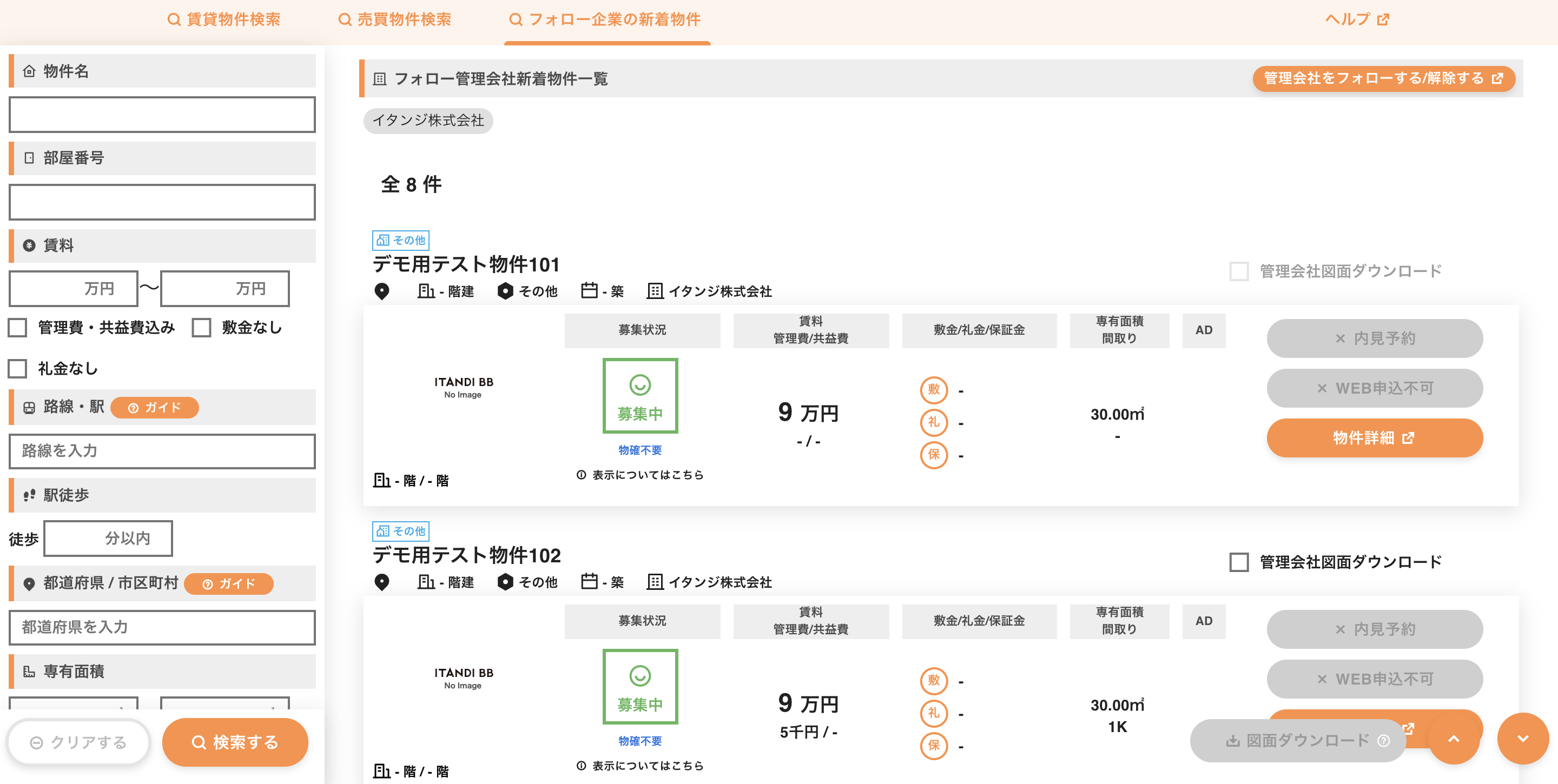Viewport: 1558px width, 784px height.
Task: Click 物確不要 link for 物件101
Action: (x=640, y=450)
